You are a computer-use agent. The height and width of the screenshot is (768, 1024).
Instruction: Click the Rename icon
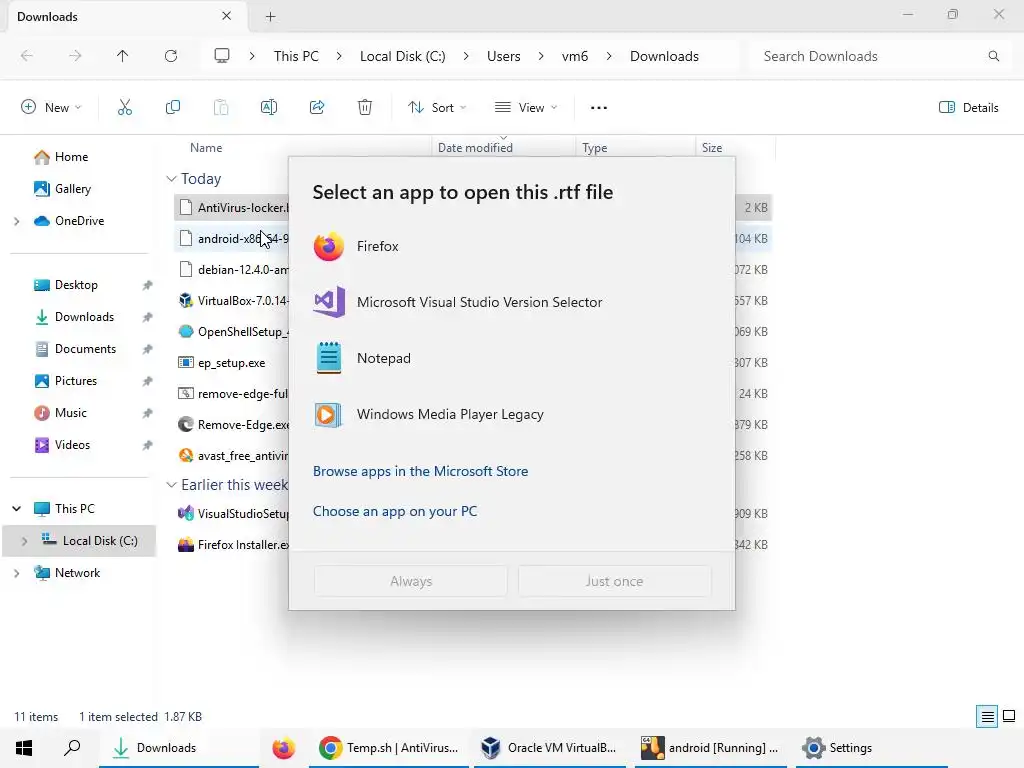[x=269, y=108]
